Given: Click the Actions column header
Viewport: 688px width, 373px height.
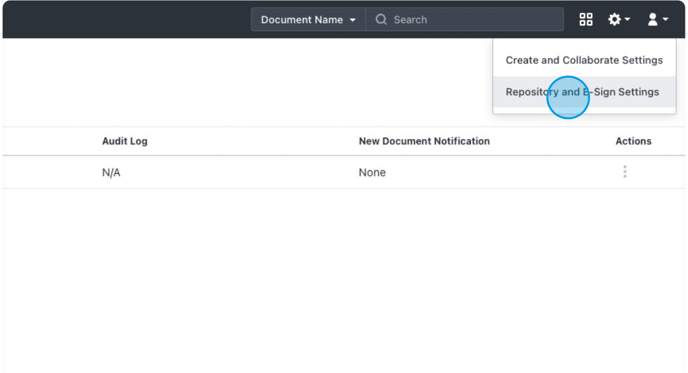Looking at the screenshot, I should point(633,141).
